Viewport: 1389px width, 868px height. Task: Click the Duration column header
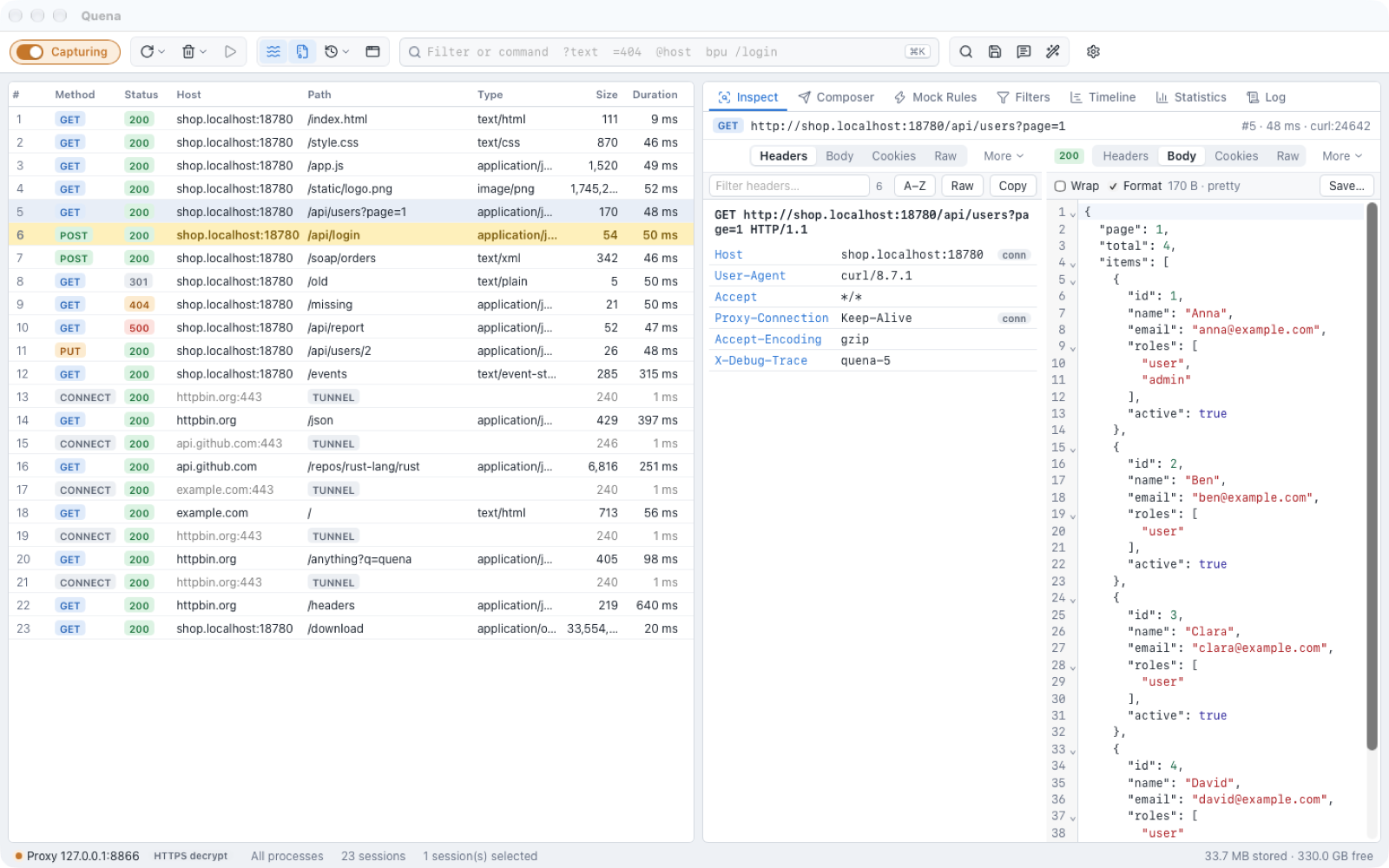pos(655,95)
